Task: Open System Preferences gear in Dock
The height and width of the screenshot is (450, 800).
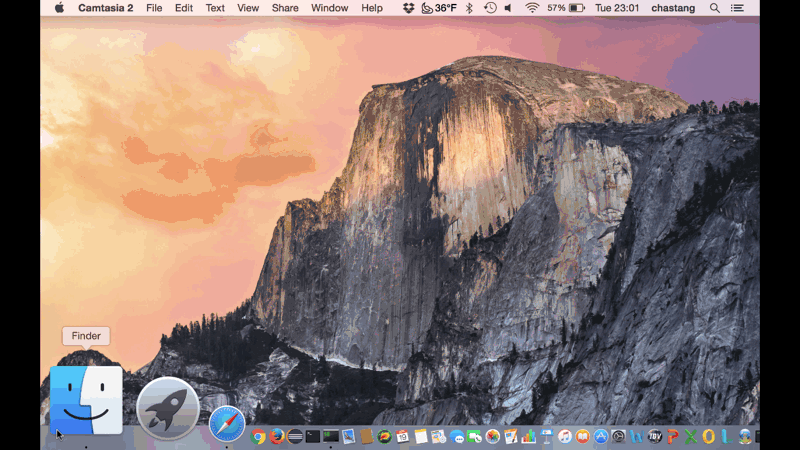Action: click(x=618, y=436)
